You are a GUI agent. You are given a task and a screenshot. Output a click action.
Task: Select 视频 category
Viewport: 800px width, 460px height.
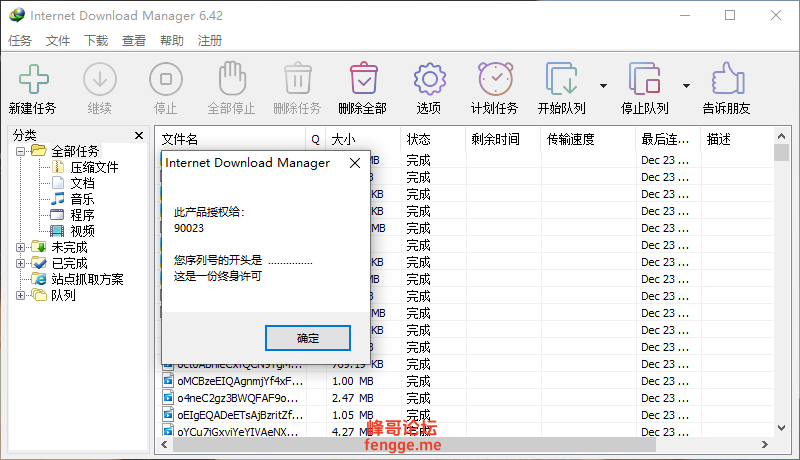(82, 231)
